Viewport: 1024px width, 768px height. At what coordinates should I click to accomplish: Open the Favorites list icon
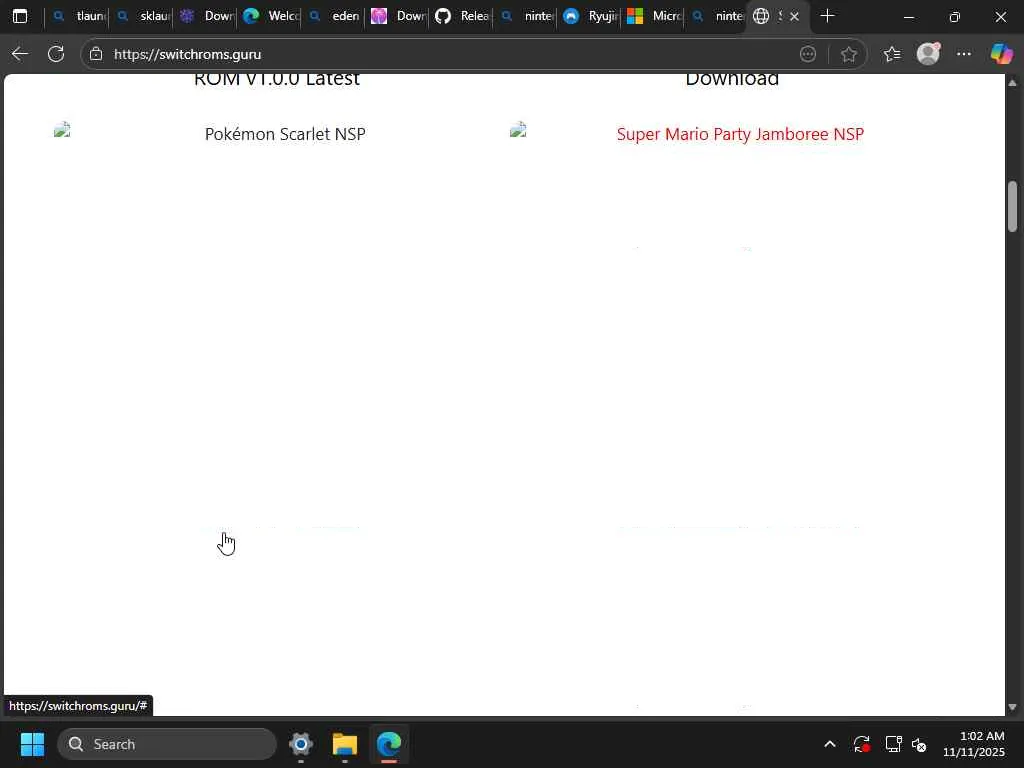point(891,54)
